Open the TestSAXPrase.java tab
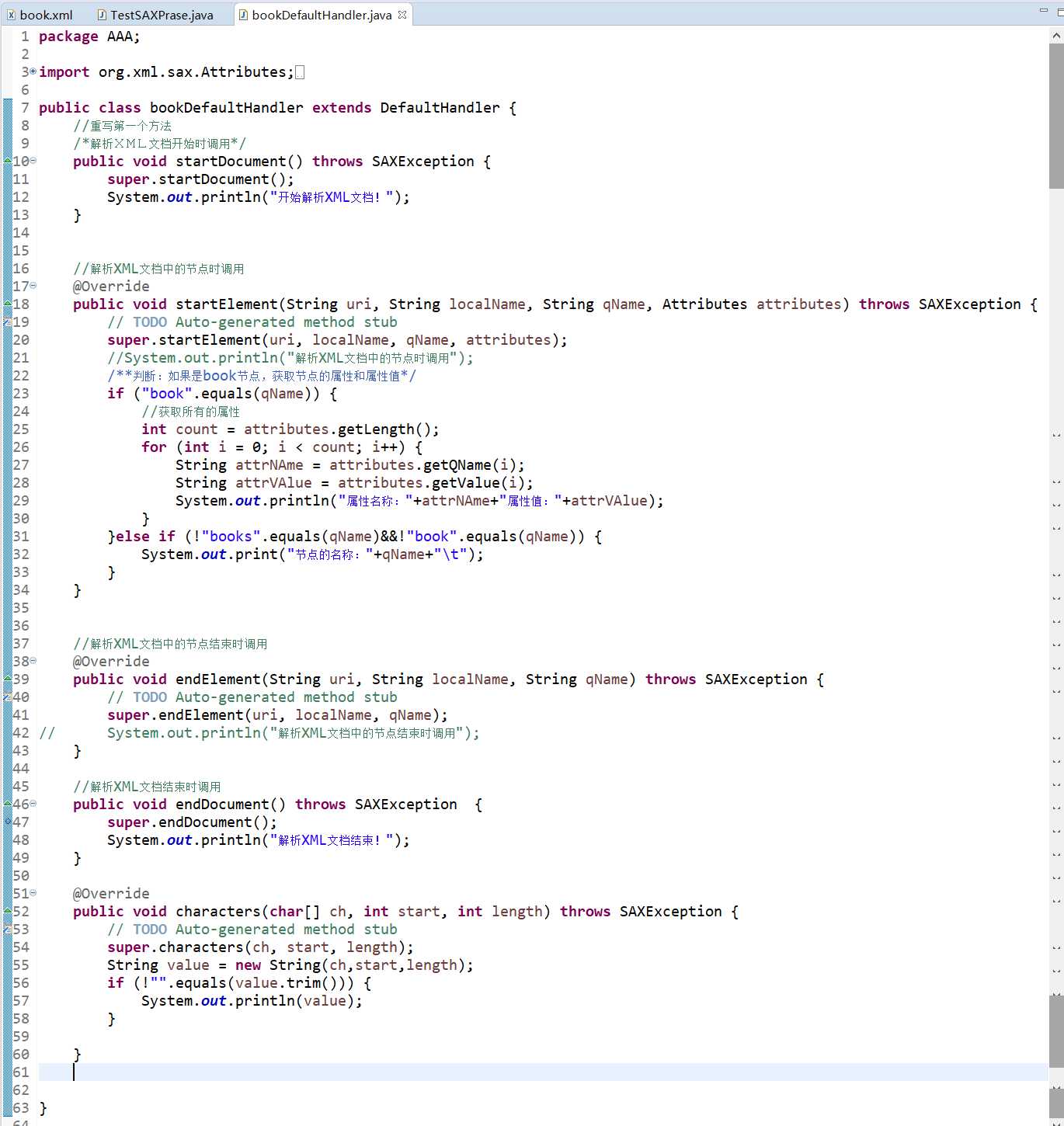The width and height of the screenshot is (1064, 1126). click(155, 15)
